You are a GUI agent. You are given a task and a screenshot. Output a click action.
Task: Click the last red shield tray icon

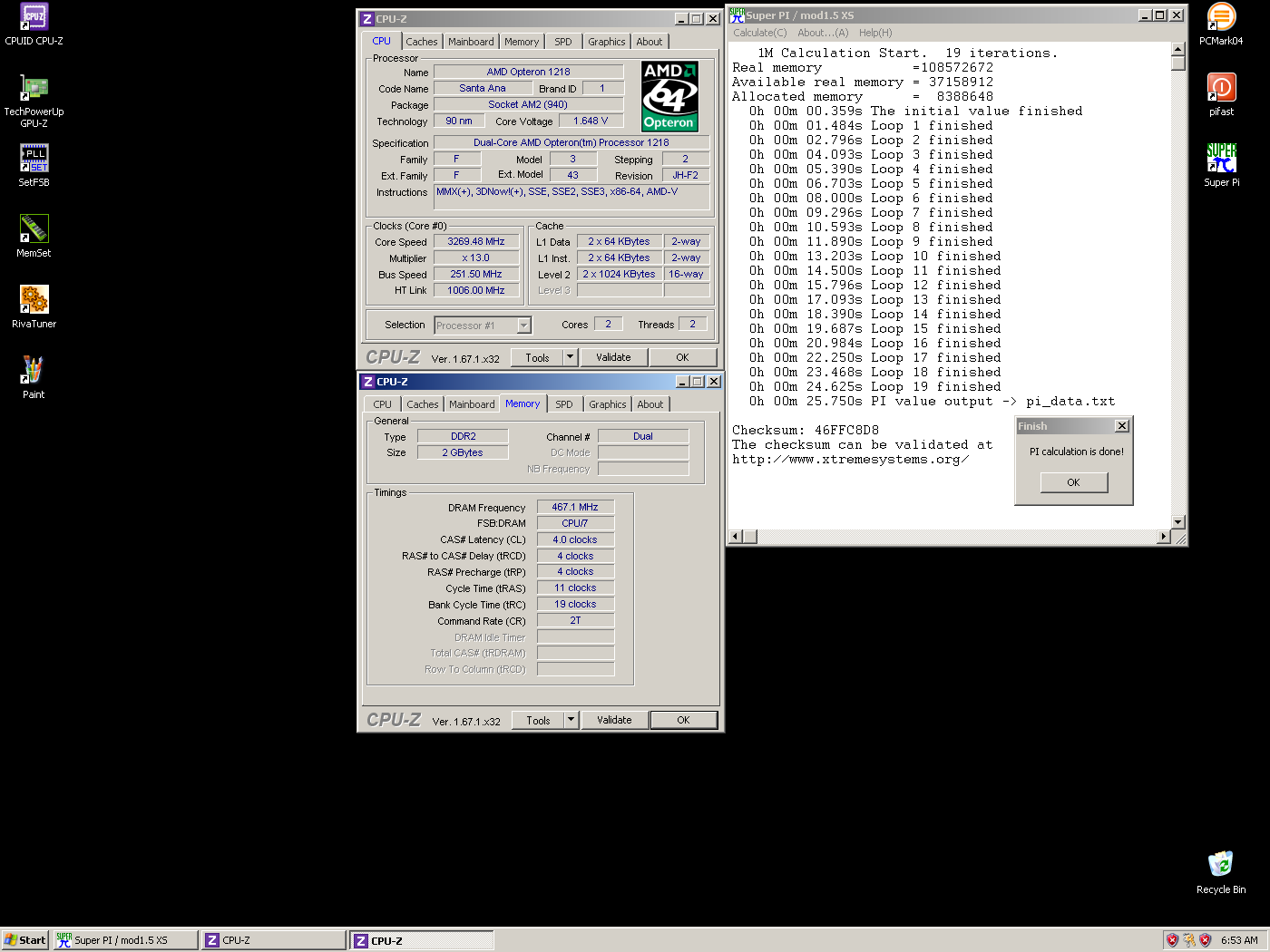point(1206,940)
